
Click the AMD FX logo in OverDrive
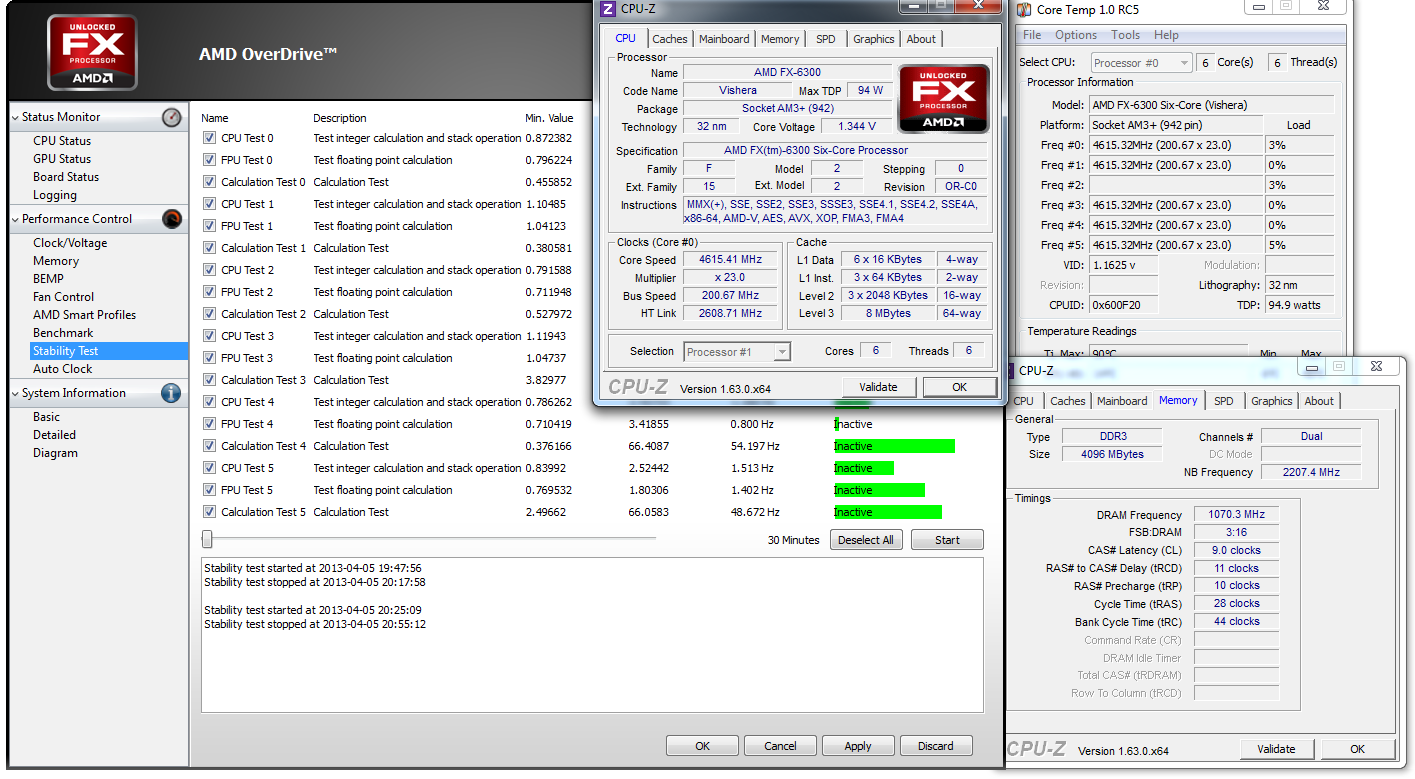[x=93, y=53]
